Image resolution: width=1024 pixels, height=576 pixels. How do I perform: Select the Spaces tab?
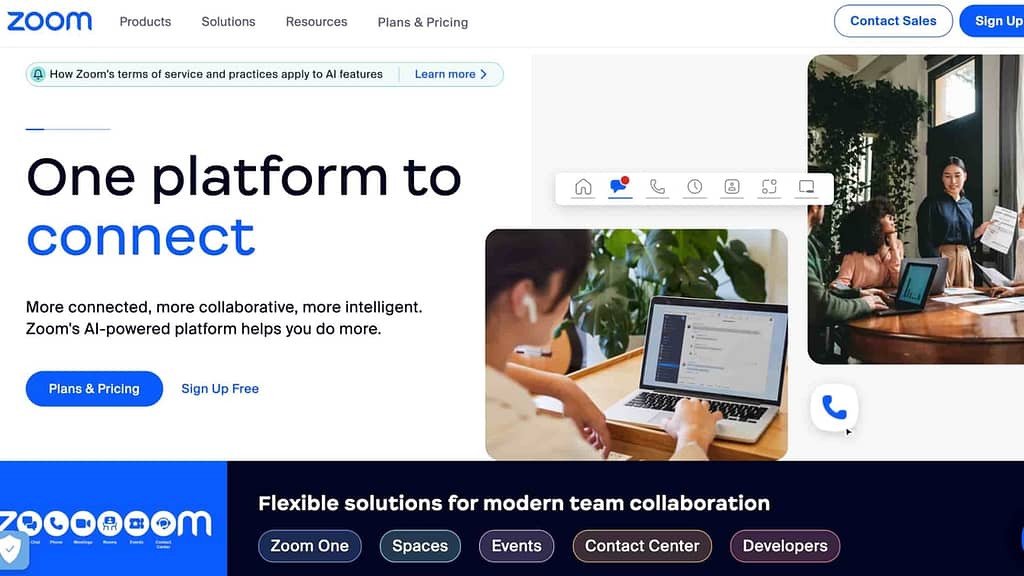420,546
